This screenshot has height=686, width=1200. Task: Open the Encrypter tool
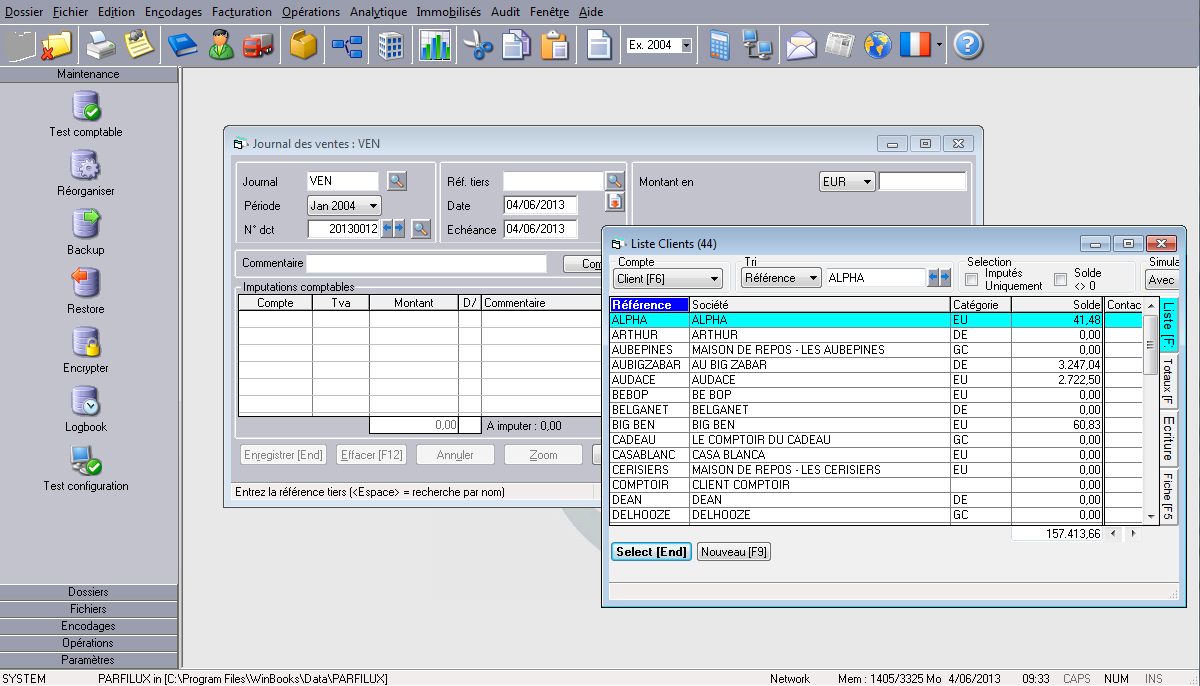[x=86, y=342]
